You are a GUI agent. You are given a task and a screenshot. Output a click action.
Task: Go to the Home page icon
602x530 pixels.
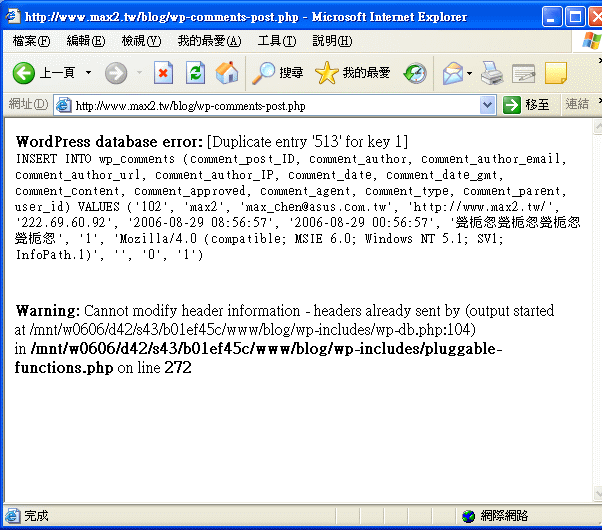[227, 73]
